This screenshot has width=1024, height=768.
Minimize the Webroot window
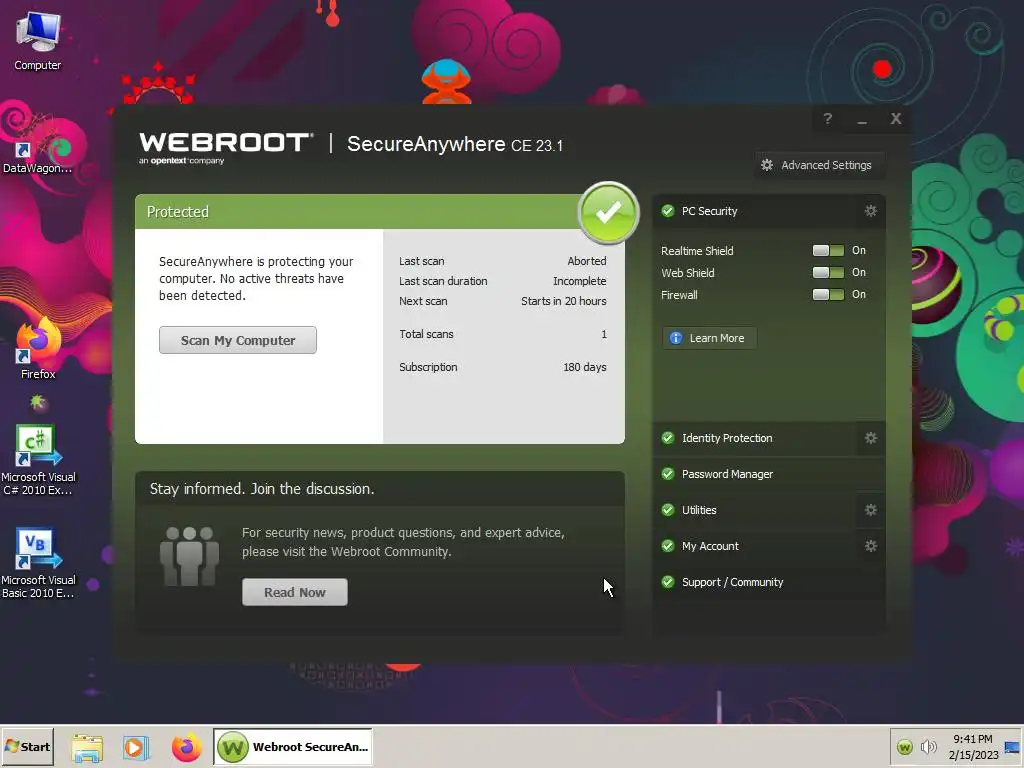[862, 120]
